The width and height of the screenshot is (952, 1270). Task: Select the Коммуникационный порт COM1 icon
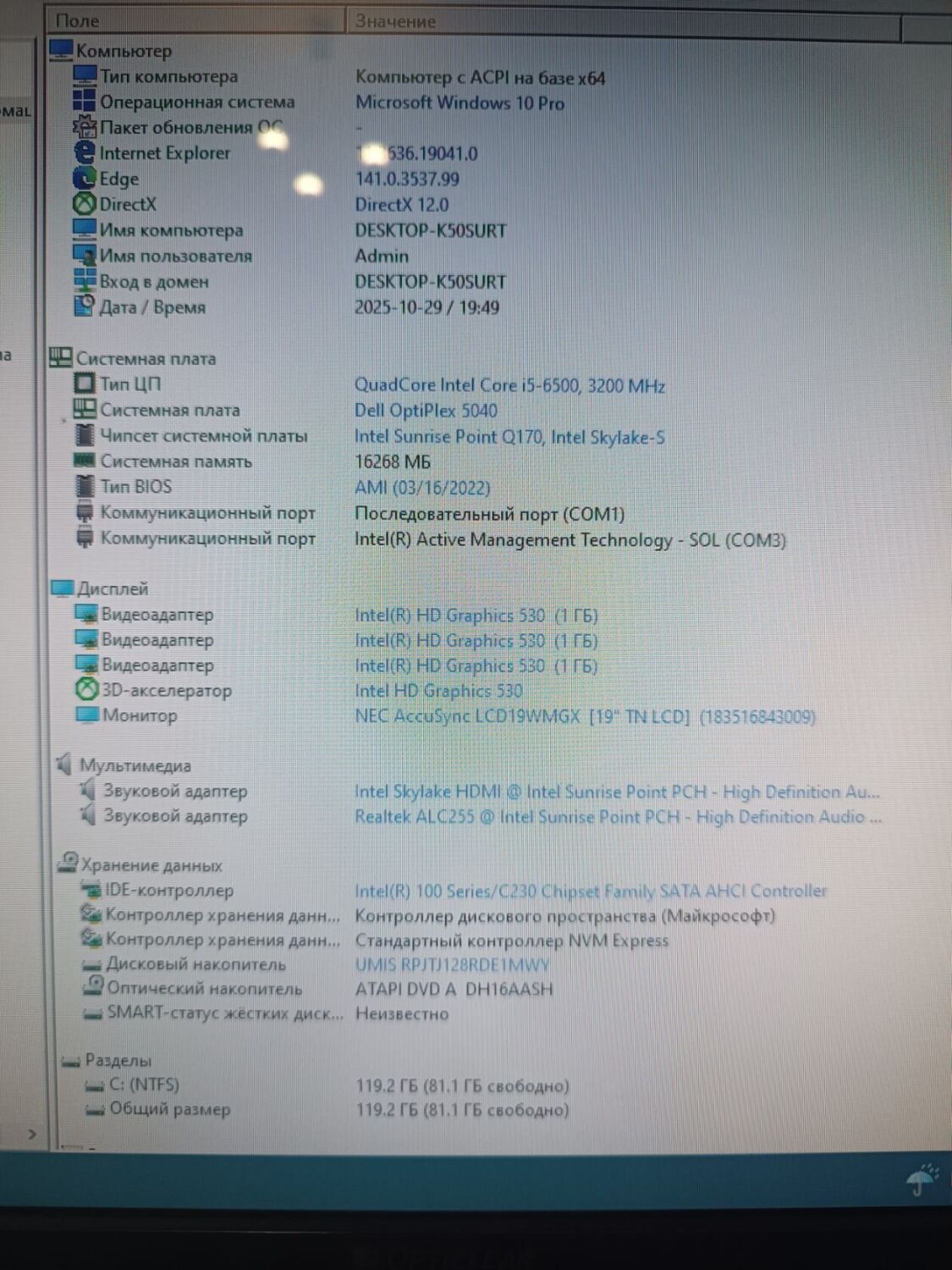point(84,511)
